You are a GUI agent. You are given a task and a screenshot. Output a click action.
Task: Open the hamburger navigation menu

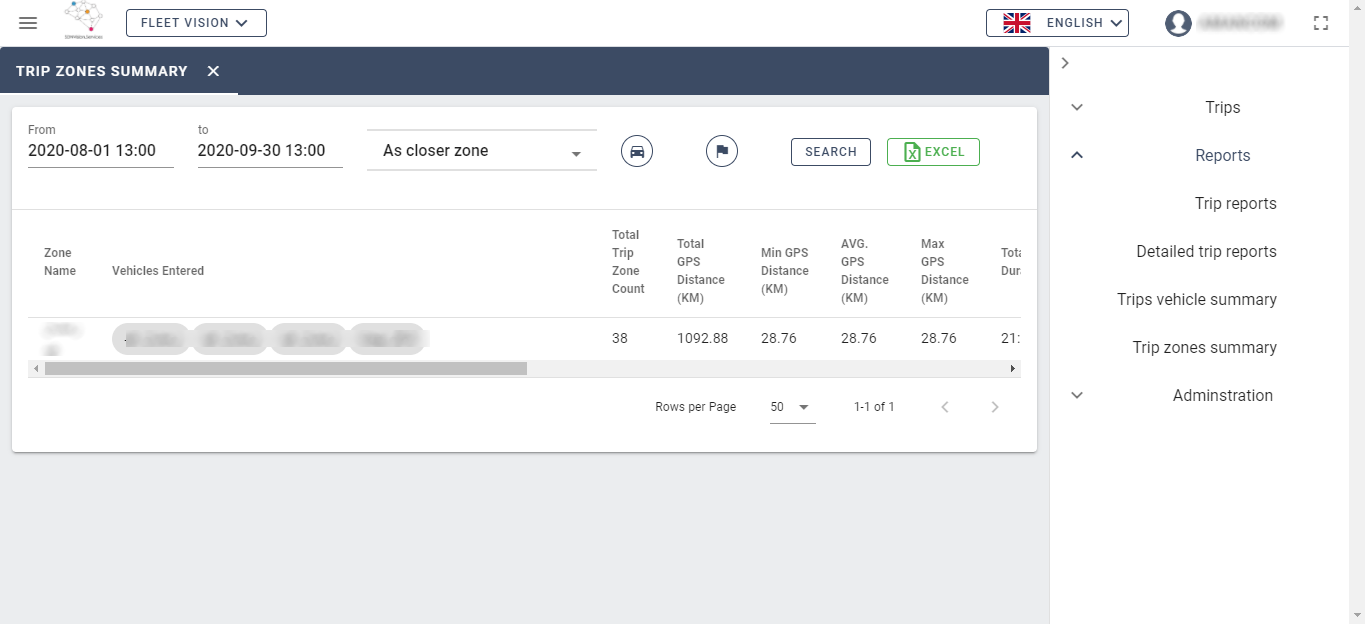[28, 23]
